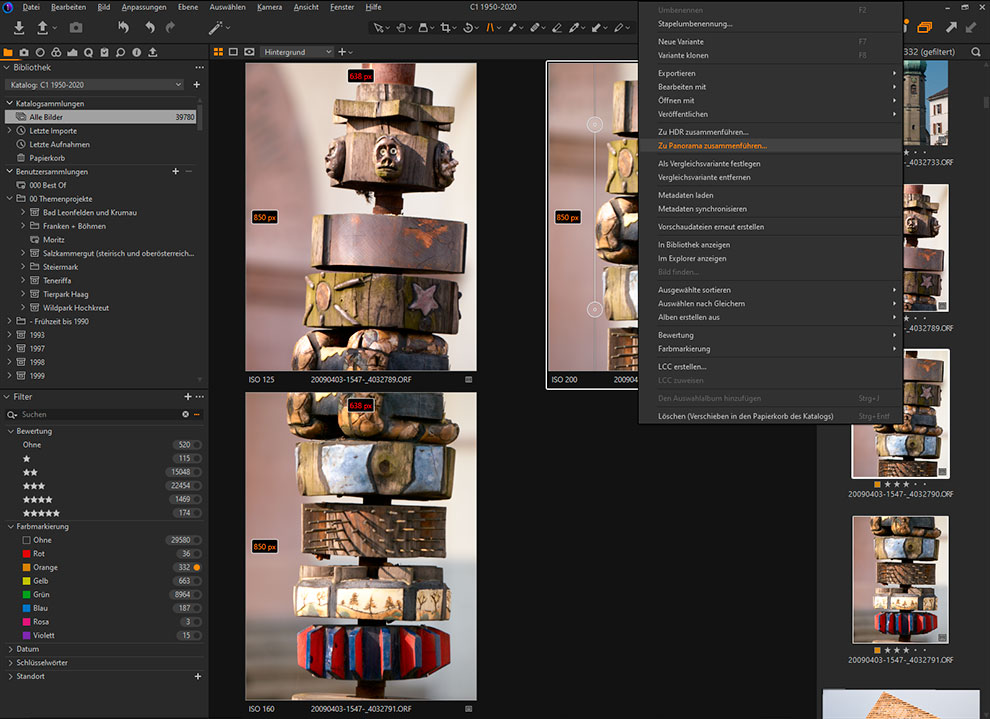990x719 pixels.
Task: Click the Import images toolbar icon
Action: pos(19,27)
